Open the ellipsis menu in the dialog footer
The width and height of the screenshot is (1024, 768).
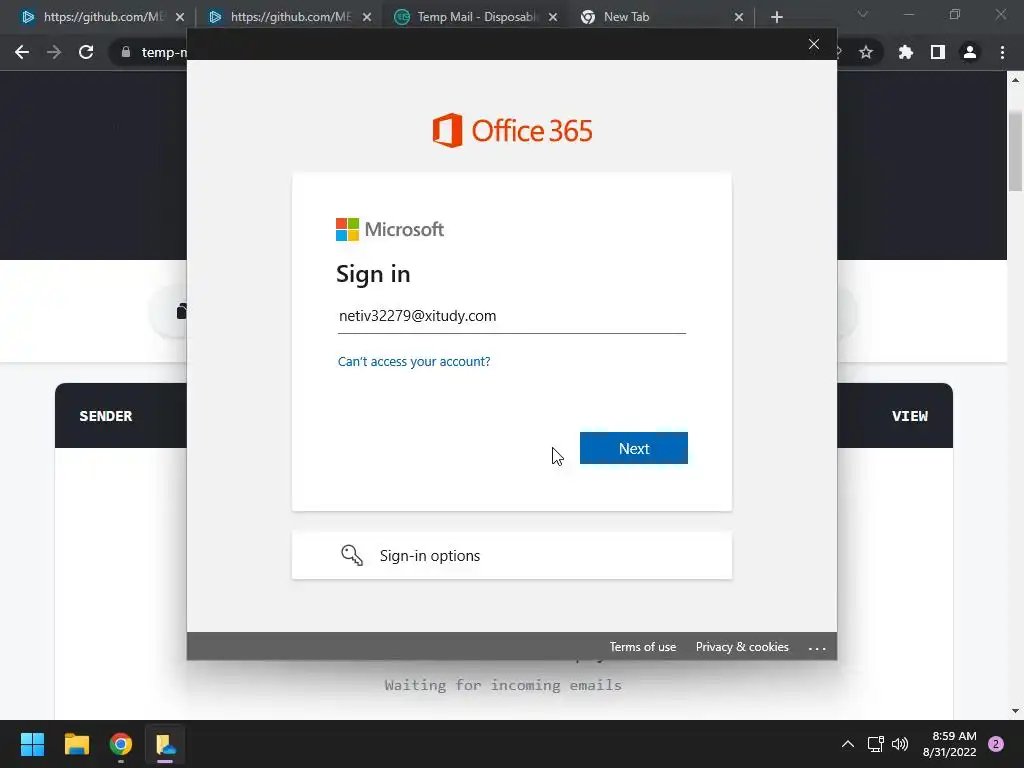tap(817, 648)
